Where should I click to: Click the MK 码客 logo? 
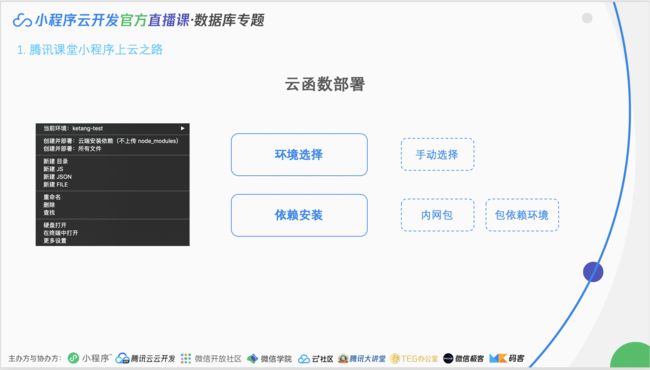click(498, 358)
